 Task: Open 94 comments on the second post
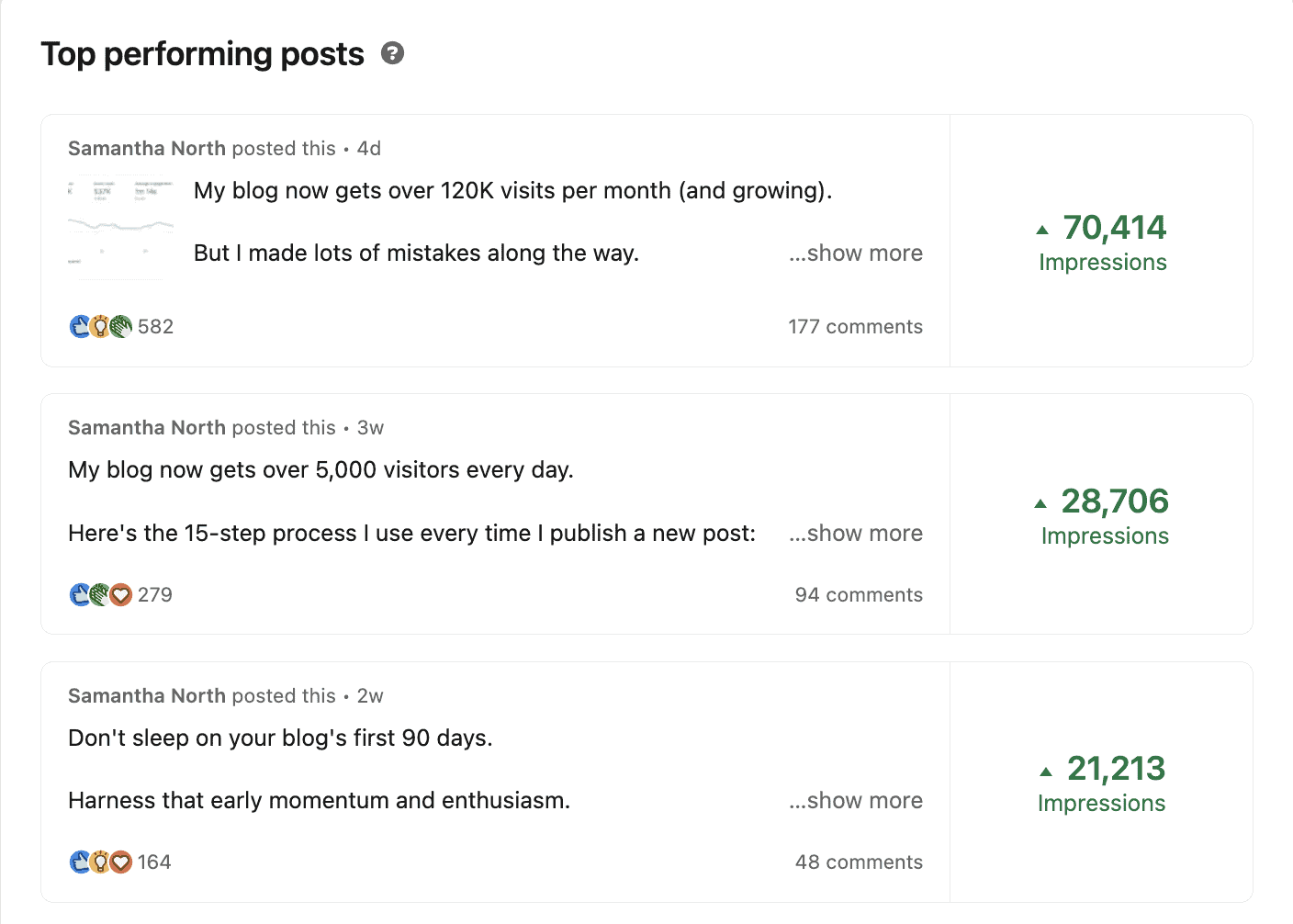coord(859,594)
